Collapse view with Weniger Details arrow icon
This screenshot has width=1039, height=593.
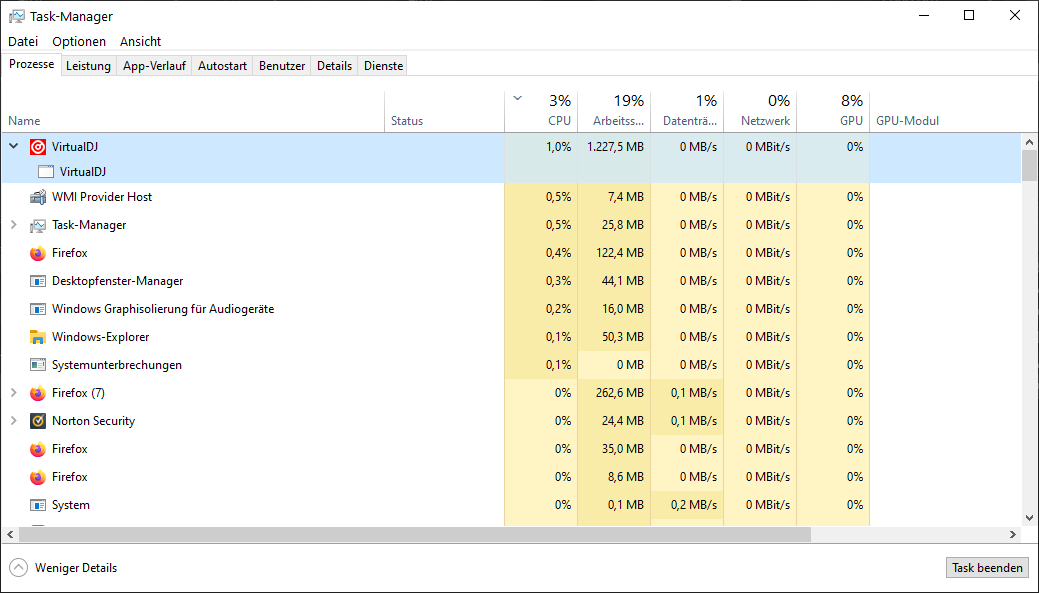point(19,568)
